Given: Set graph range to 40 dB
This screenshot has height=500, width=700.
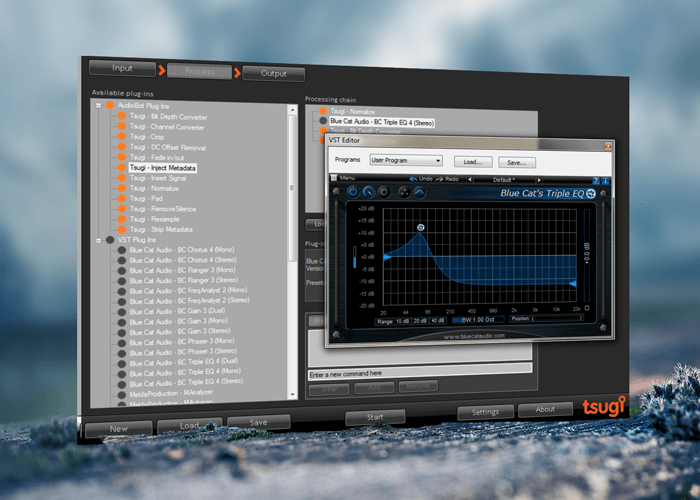Looking at the screenshot, I should (438, 321).
